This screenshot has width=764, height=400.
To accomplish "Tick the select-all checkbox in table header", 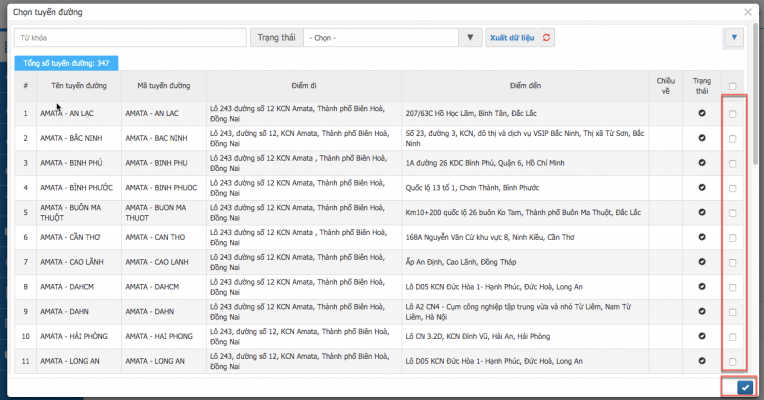I will tap(733, 85).
